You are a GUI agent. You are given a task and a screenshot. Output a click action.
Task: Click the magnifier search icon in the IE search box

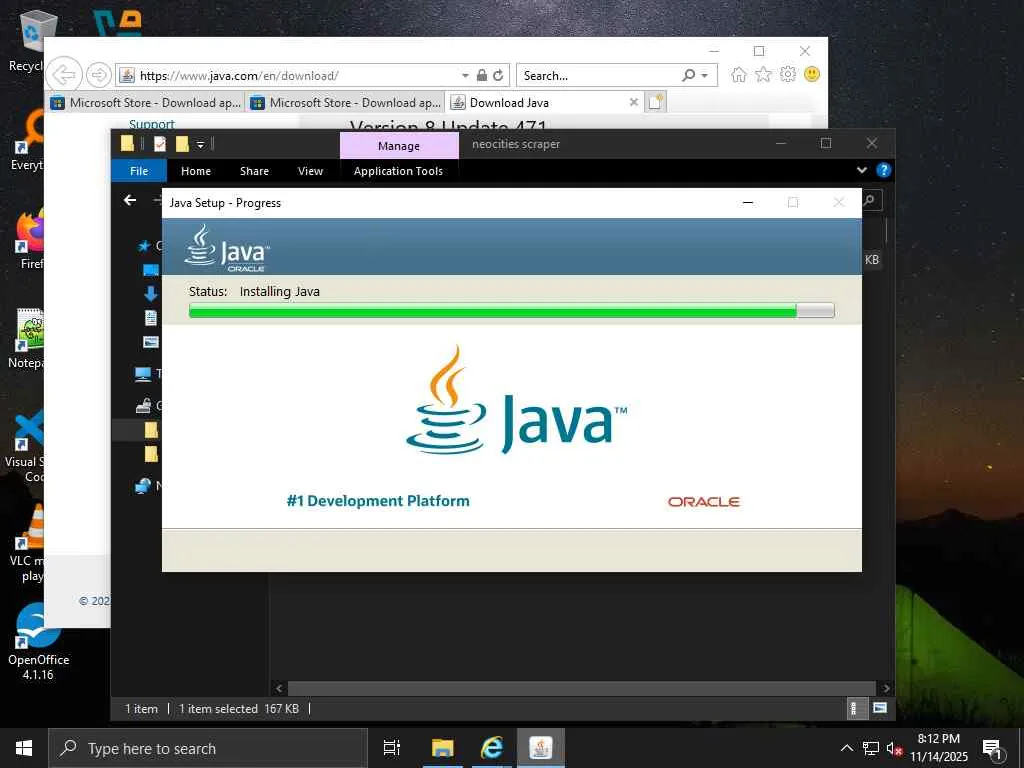pyautogui.click(x=688, y=75)
